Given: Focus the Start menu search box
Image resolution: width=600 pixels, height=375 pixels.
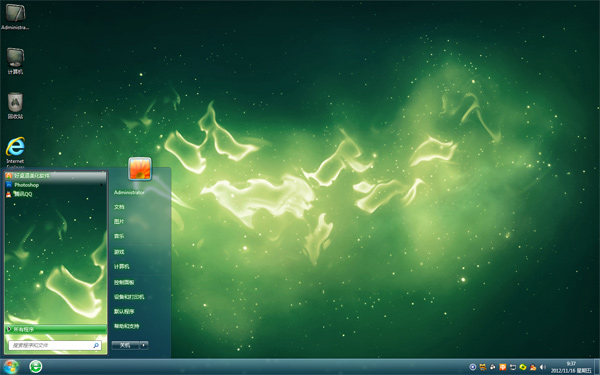Looking at the screenshot, I should (x=55, y=346).
